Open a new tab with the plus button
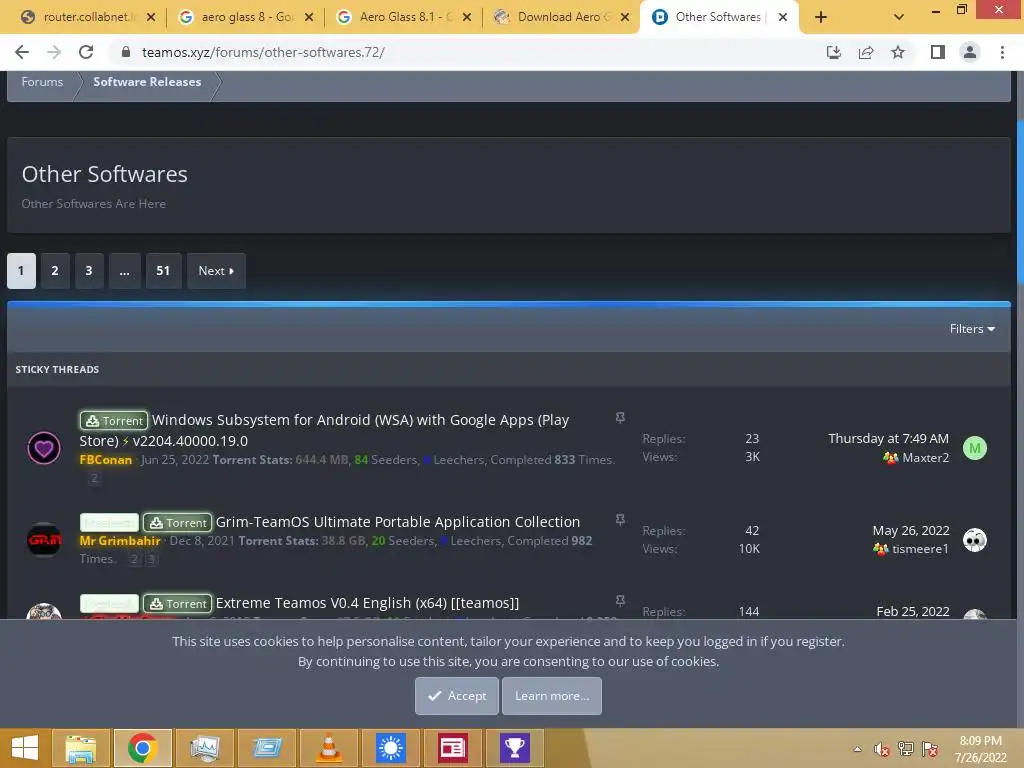The image size is (1024, 768). tap(821, 17)
